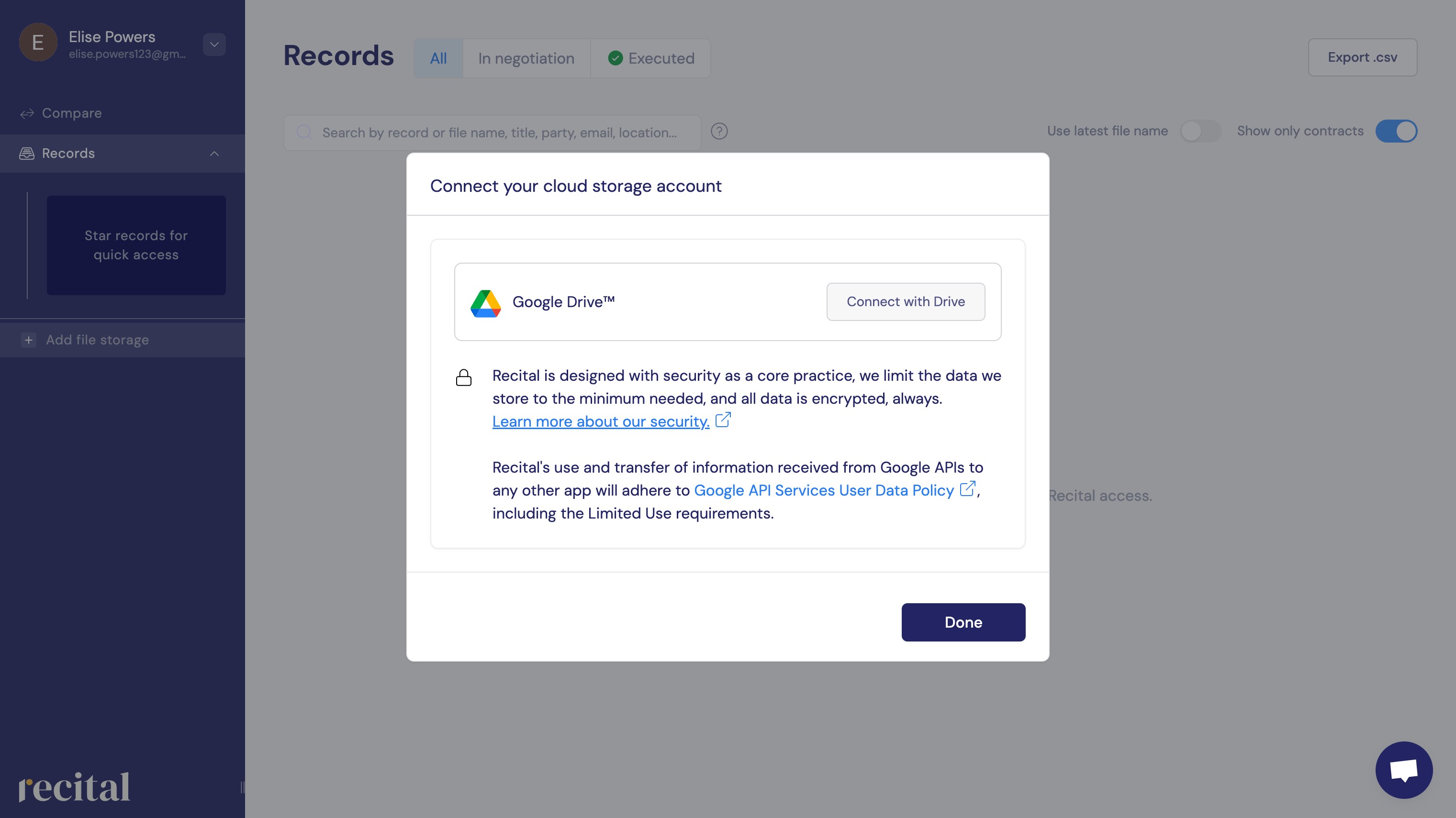The width and height of the screenshot is (1456, 818).
Task: Click the recital logo in sidebar
Action: (74, 787)
